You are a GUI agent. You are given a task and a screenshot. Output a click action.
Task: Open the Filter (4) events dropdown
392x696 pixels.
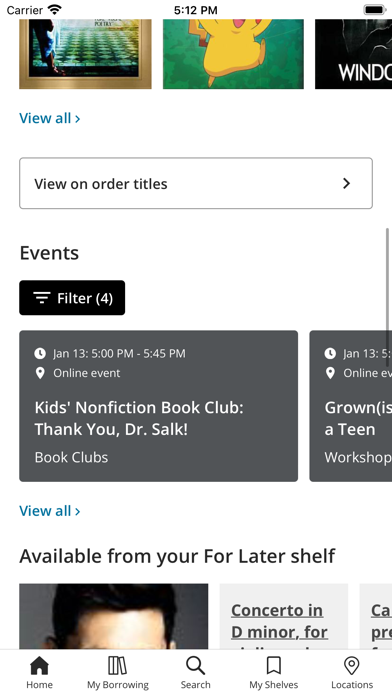72,298
